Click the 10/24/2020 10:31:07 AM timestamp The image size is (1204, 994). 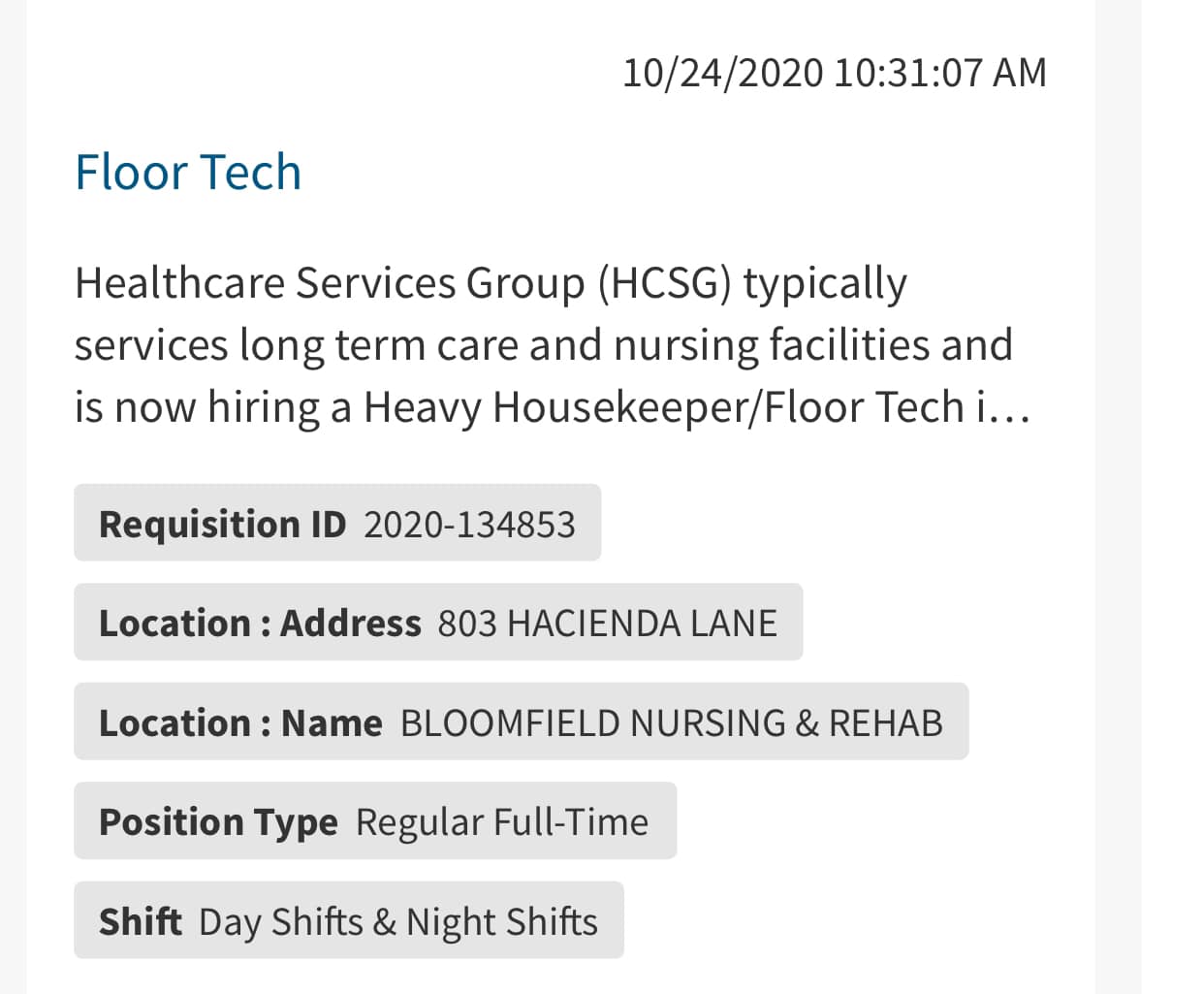tap(834, 73)
